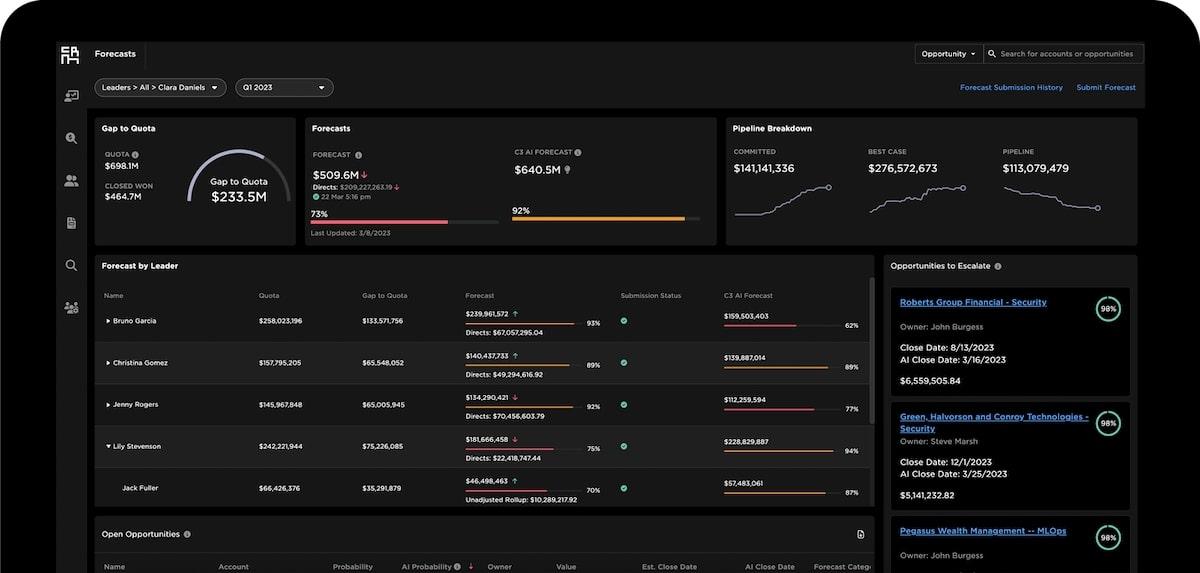
Task: Open the Opportunity search type dropdown
Action: (x=948, y=54)
